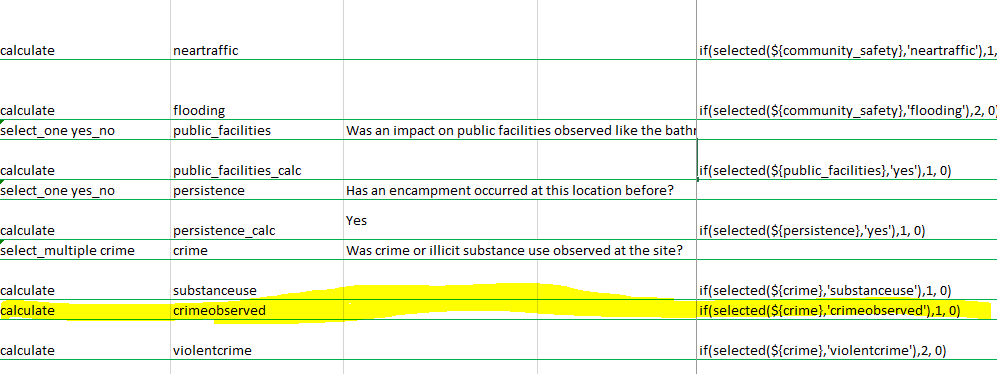Select the 'Yes' cell in persistence_calc row

pos(357,221)
